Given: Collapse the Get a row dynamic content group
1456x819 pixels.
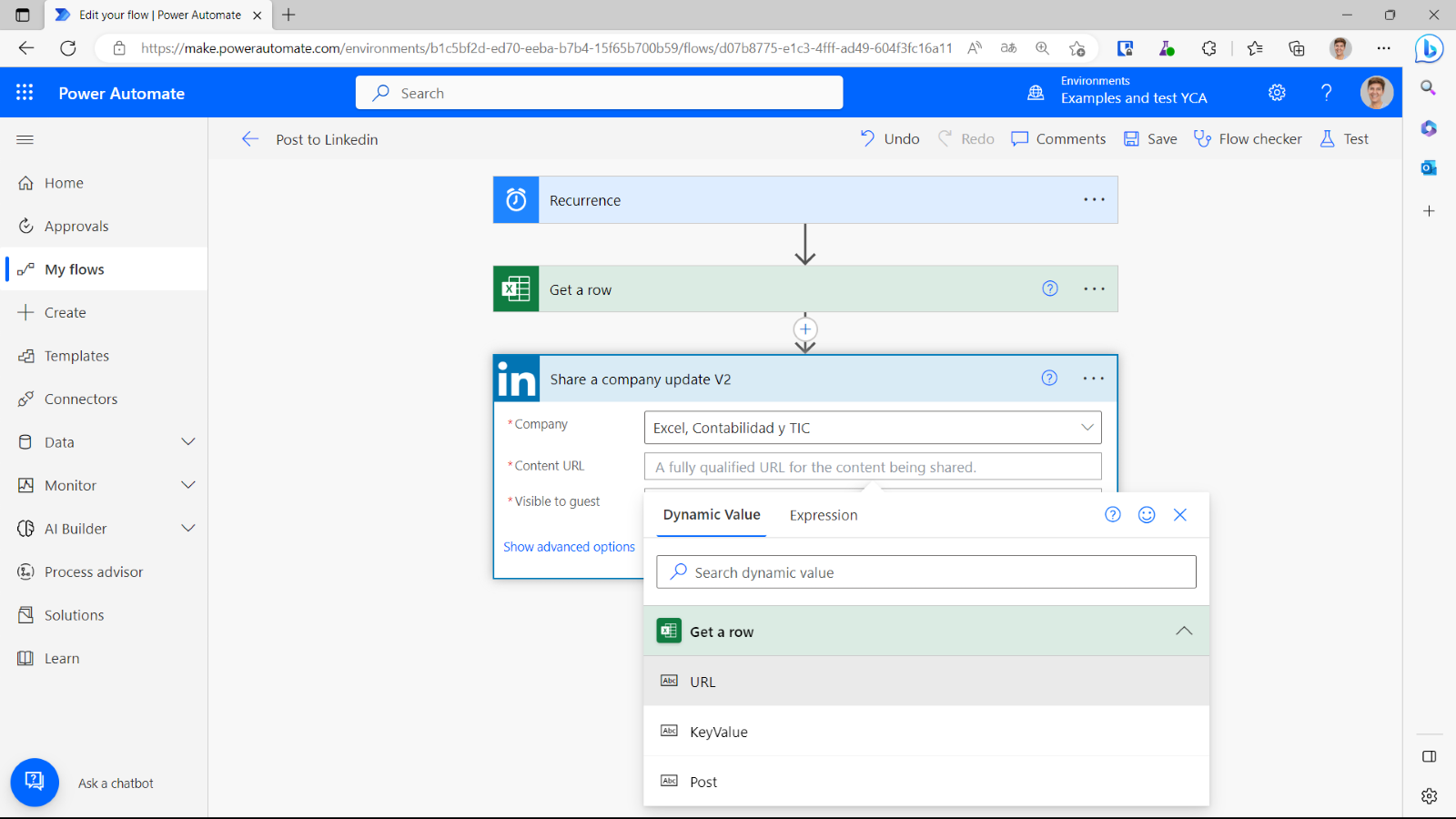Looking at the screenshot, I should coord(1184,632).
